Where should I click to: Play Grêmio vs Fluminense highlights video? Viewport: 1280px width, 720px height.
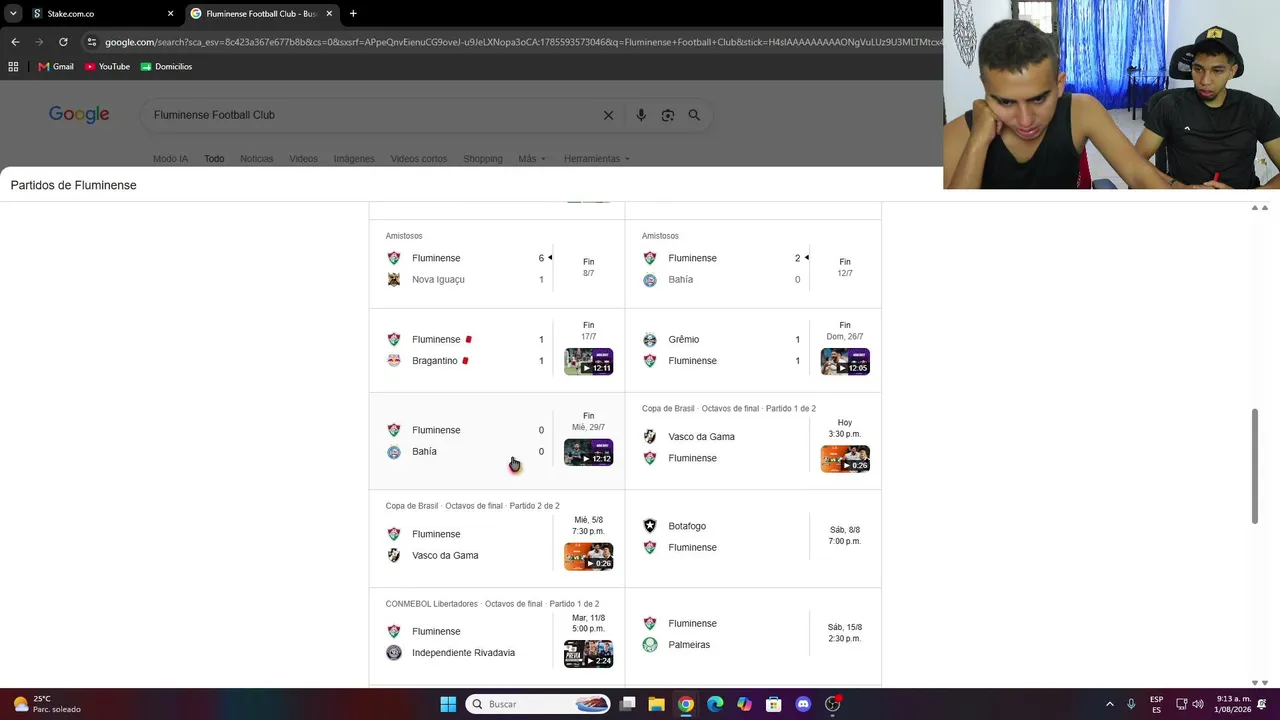(845, 361)
